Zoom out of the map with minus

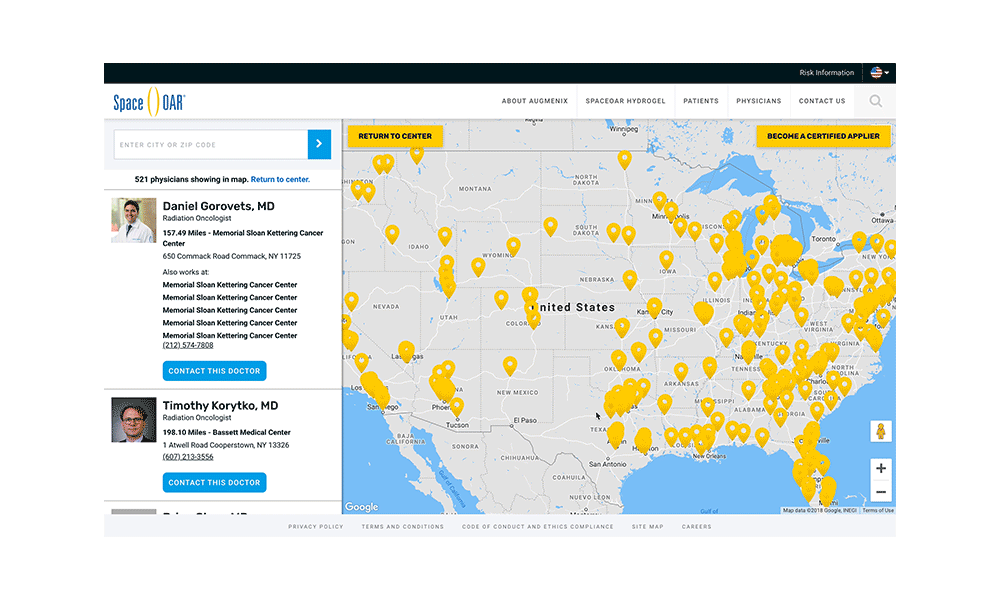coord(881,492)
